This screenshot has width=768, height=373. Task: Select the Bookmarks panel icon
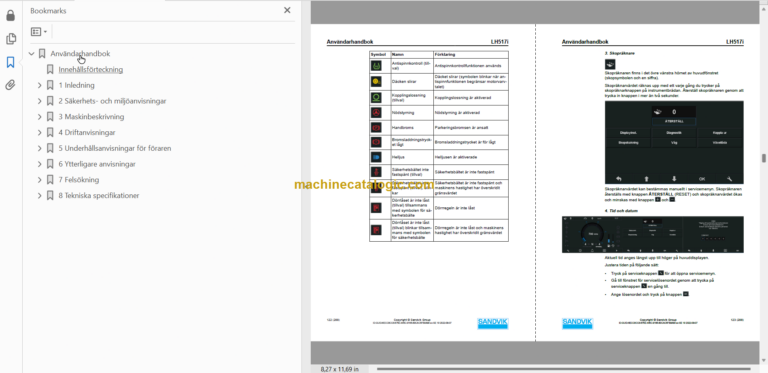tap(10, 62)
